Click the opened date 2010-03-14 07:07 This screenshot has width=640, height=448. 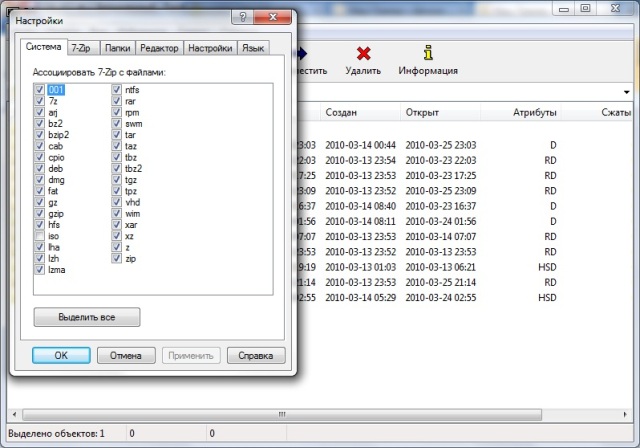point(441,237)
